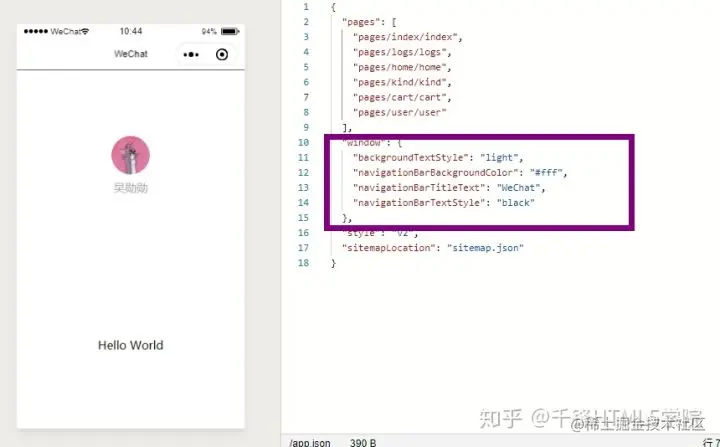720x447 pixels.
Task: Tap the WiFi signal icon in simulator
Action: tap(85, 31)
